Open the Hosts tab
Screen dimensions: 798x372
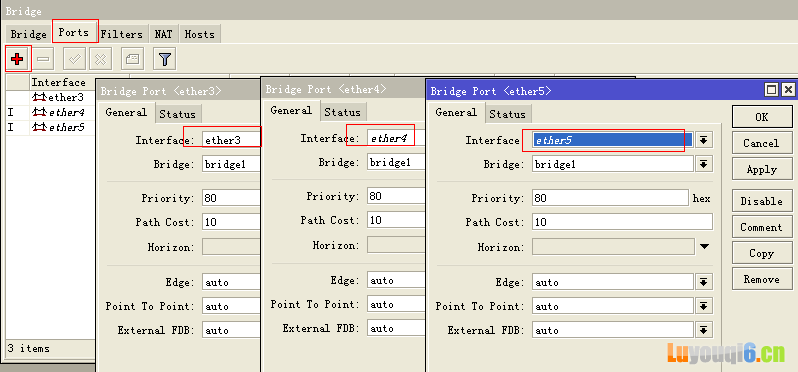point(200,34)
